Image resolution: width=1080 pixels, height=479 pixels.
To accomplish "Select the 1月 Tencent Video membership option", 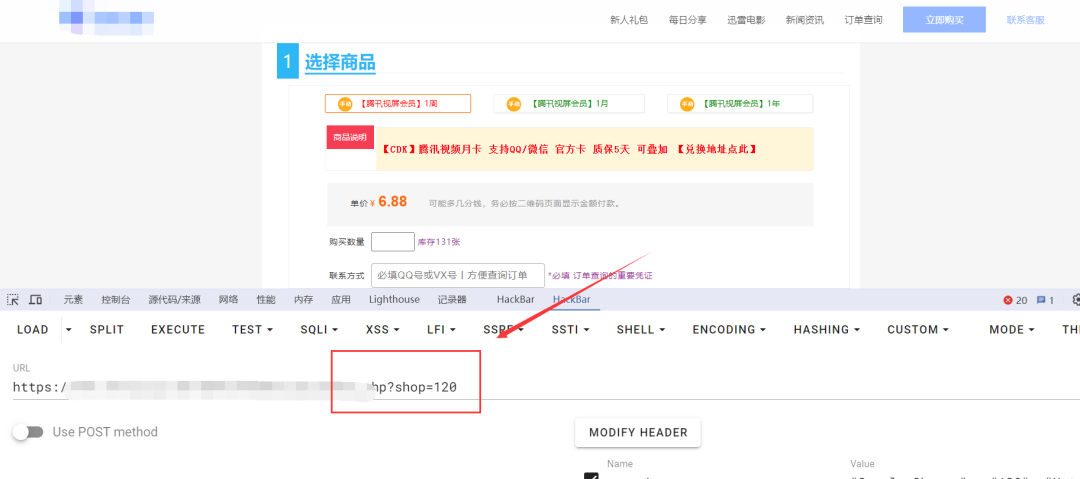I will pos(568,103).
